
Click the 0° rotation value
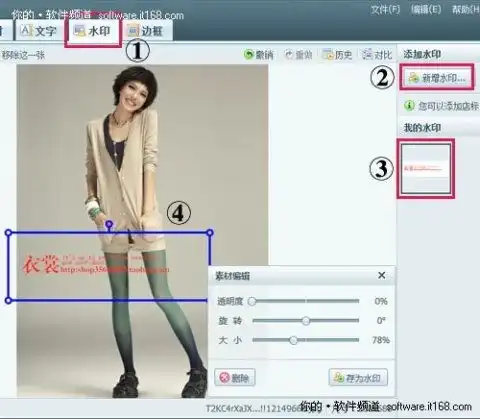[x=381, y=321]
